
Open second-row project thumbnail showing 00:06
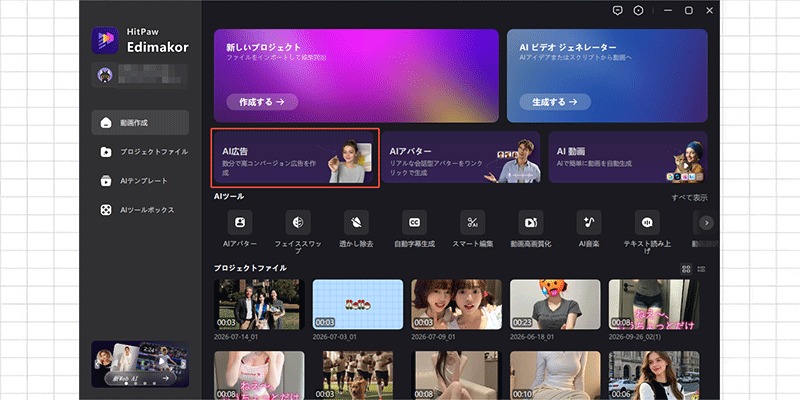(x=654, y=375)
